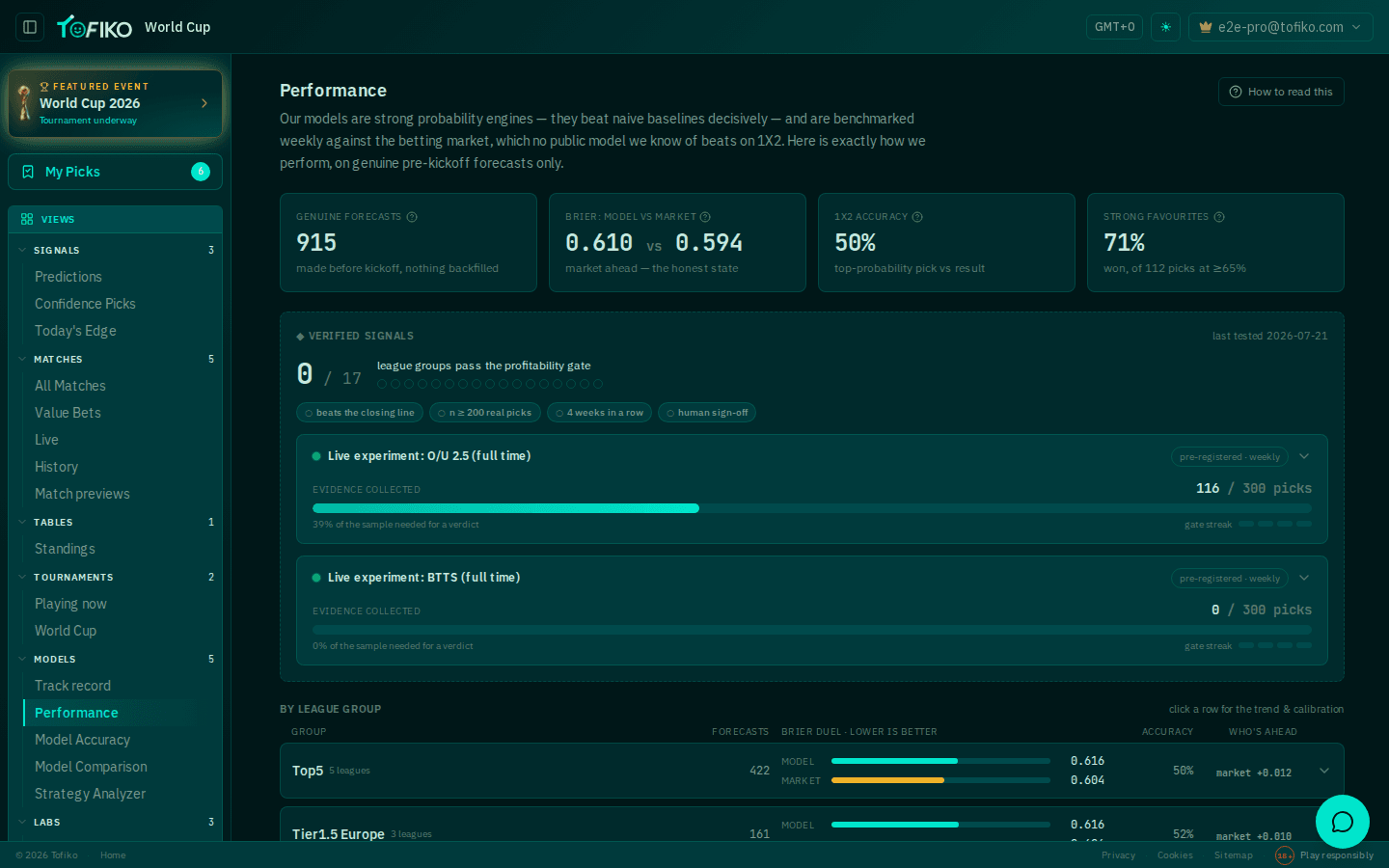Click info icon beside Brier: Model vs Market
This screenshot has width=1389, height=868.
click(705, 217)
